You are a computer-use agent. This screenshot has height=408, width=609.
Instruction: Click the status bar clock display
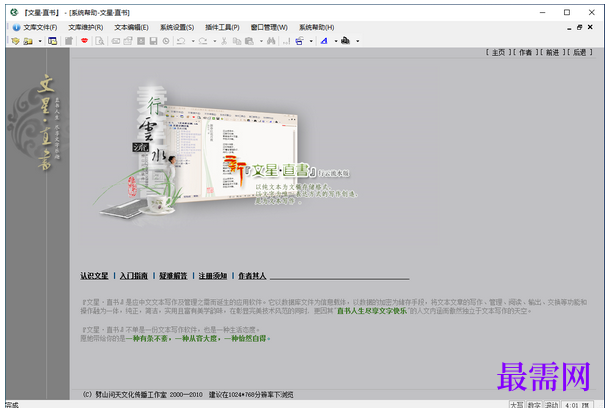577,405
